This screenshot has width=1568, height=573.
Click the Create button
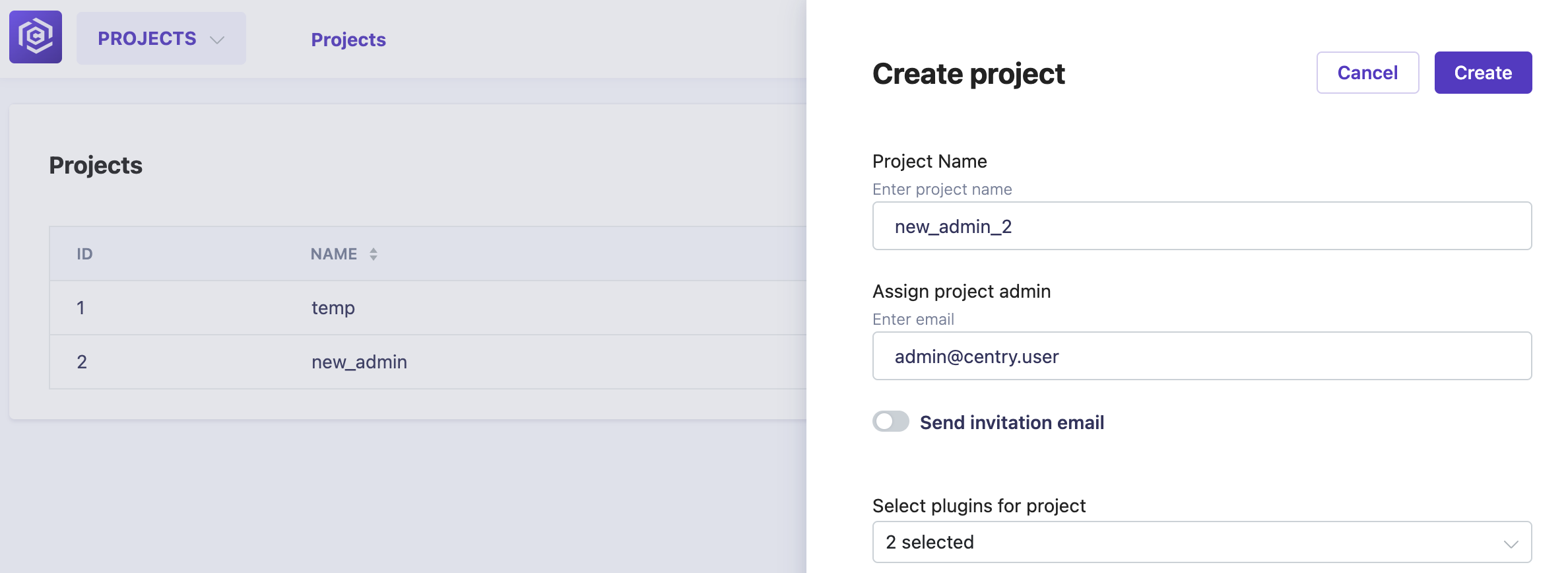click(1483, 73)
